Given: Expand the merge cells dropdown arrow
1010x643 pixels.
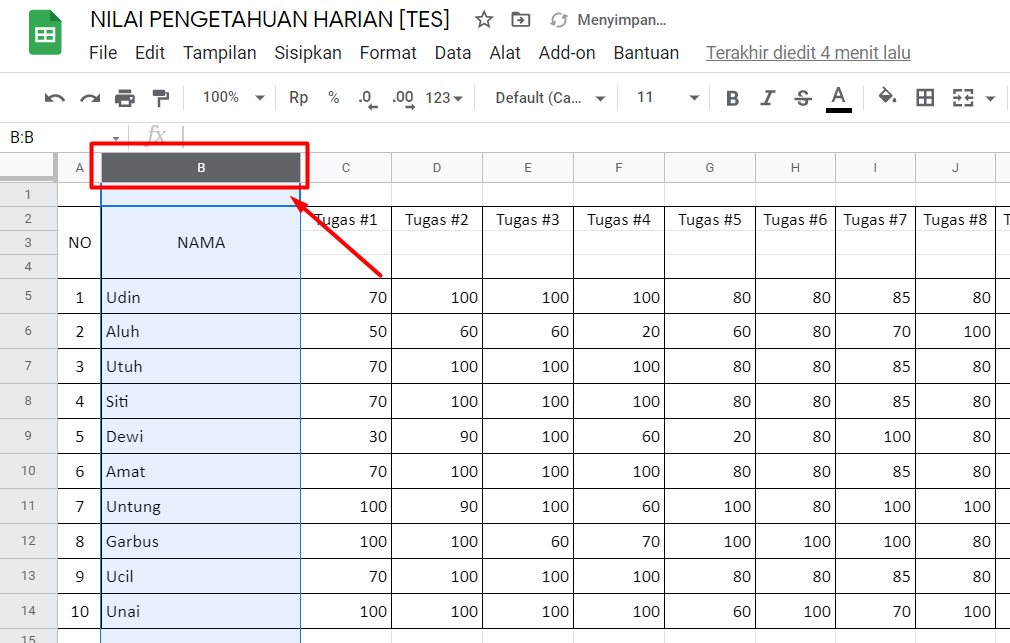Looking at the screenshot, I should [991, 99].
